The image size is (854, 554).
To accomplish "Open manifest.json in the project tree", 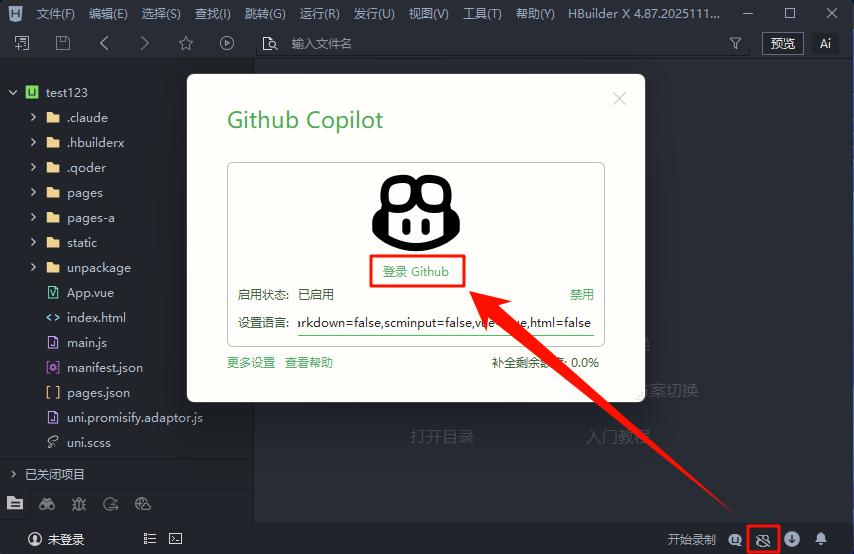I will coord(104,368).
